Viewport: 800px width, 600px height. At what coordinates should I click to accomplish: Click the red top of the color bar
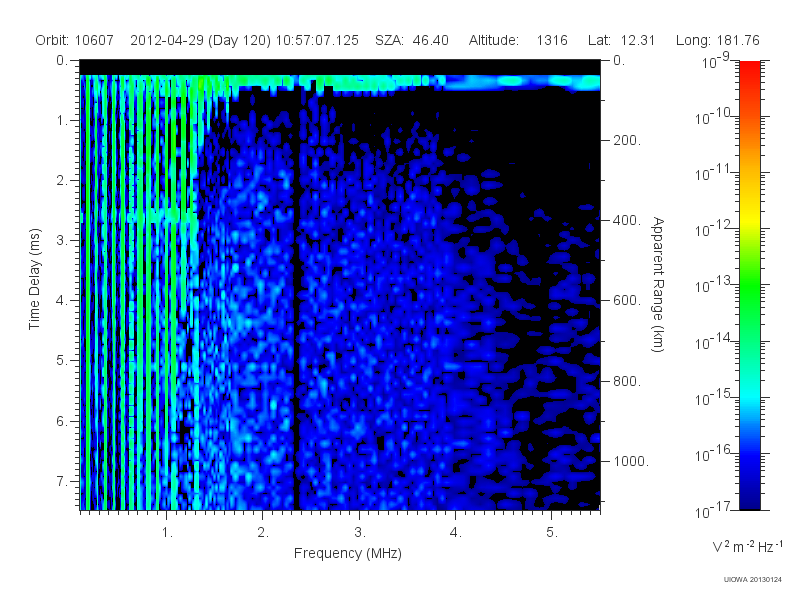750,69
